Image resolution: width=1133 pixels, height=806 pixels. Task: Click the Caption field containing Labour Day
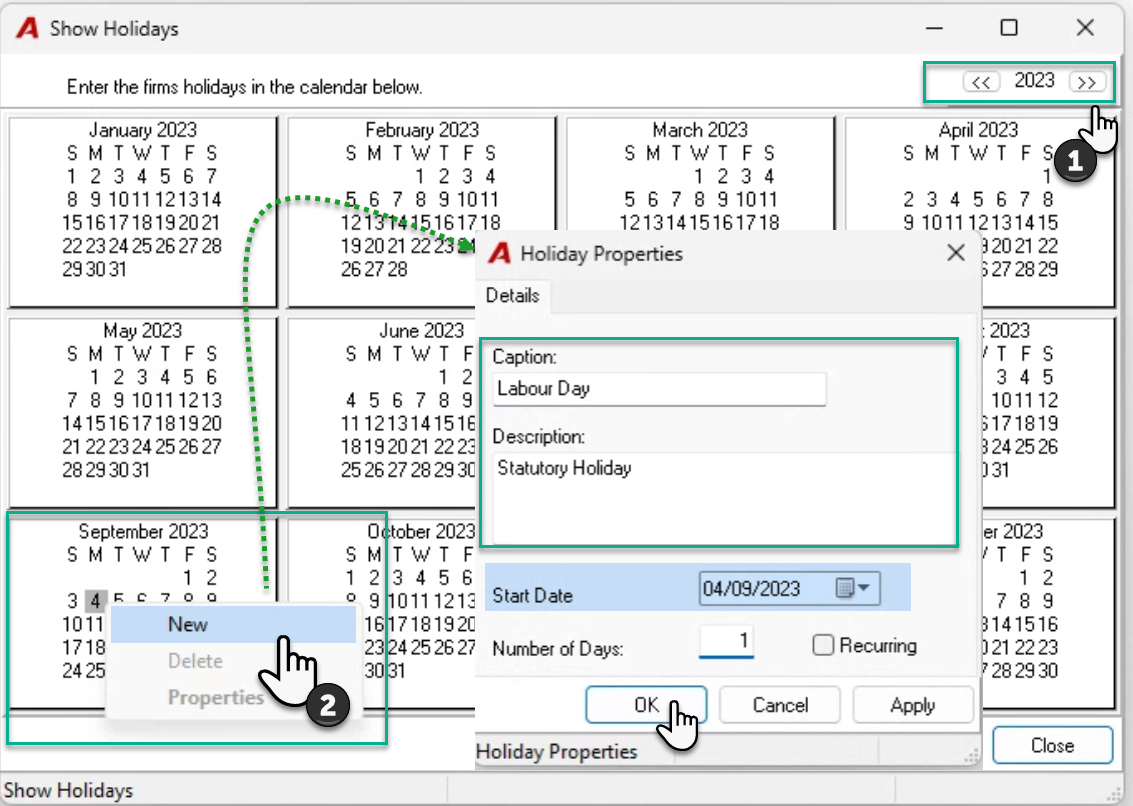pyautogui.click(x=659, y=389)
